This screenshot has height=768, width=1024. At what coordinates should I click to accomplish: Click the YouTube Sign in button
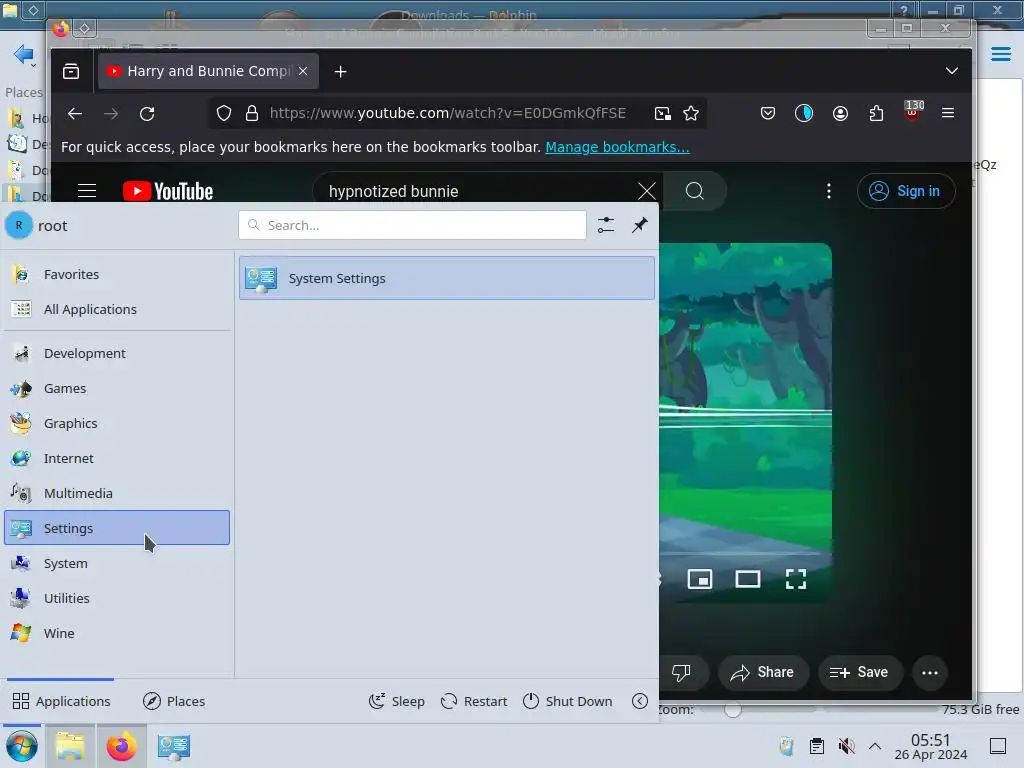(906, 191)
